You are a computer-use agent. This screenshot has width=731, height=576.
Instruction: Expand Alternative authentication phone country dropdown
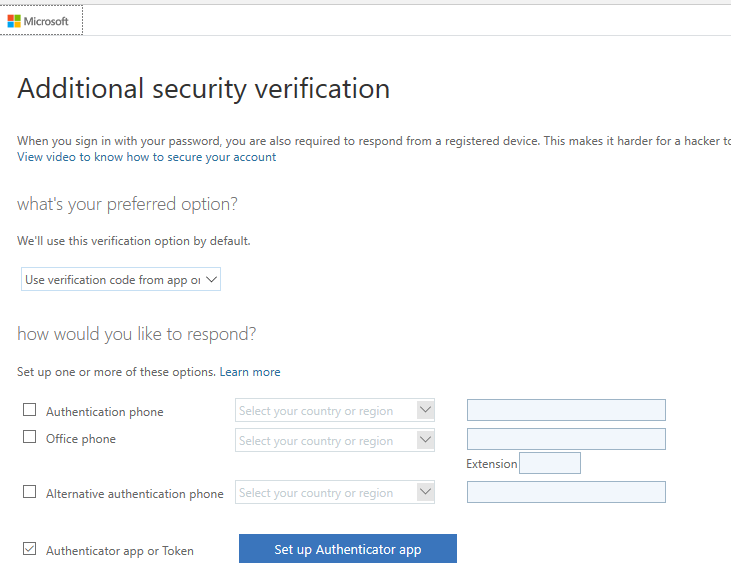click(x=335, y=492)
